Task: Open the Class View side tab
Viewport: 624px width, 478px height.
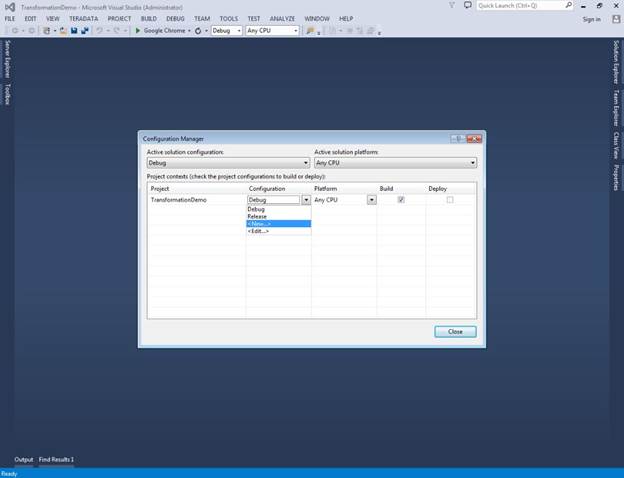Action: click(x=616, y=145)
